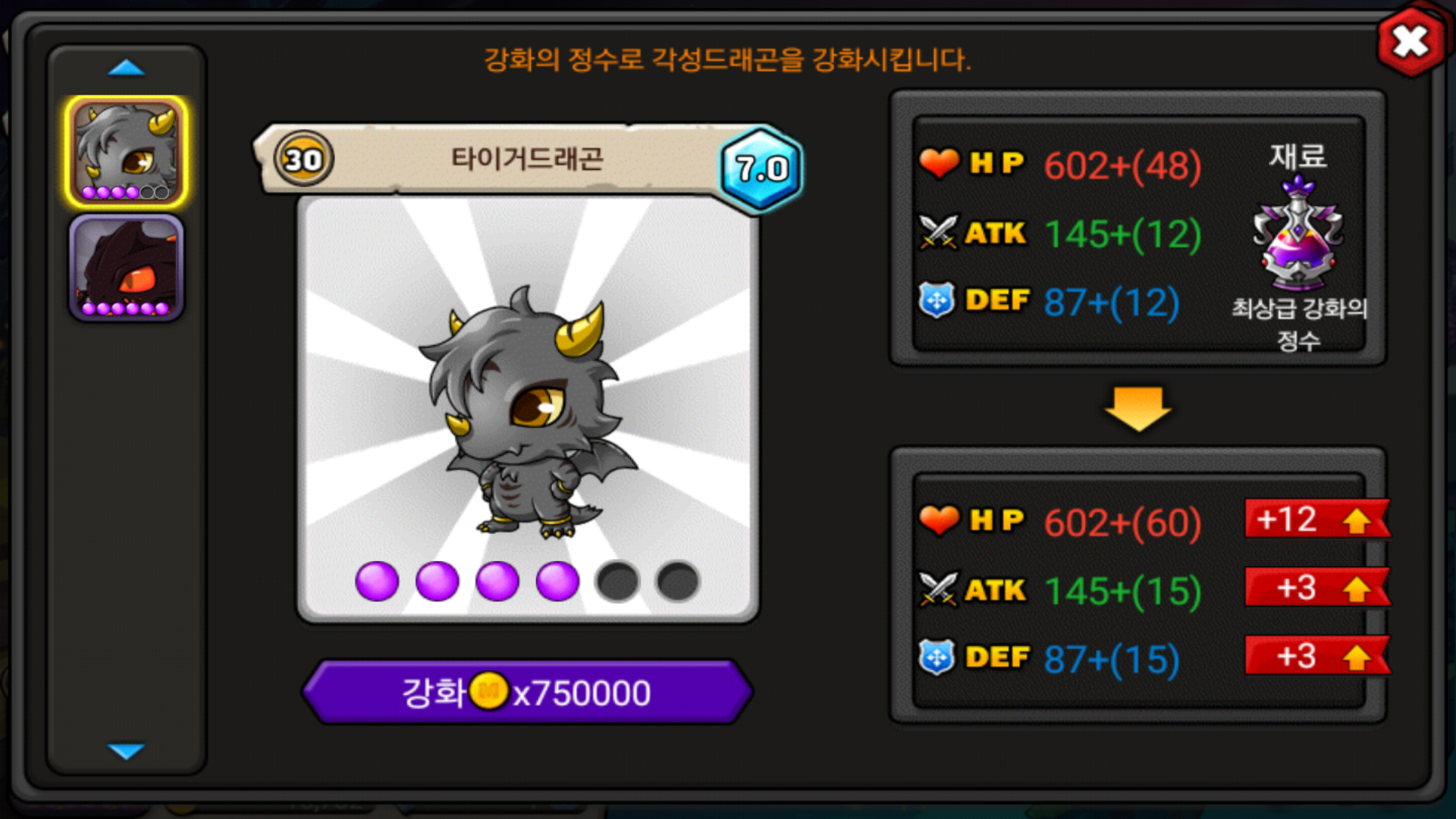Click the +12 HP increase indicator
The height and width of the screenshot is (819, 1456).
tap(1317, 519)
